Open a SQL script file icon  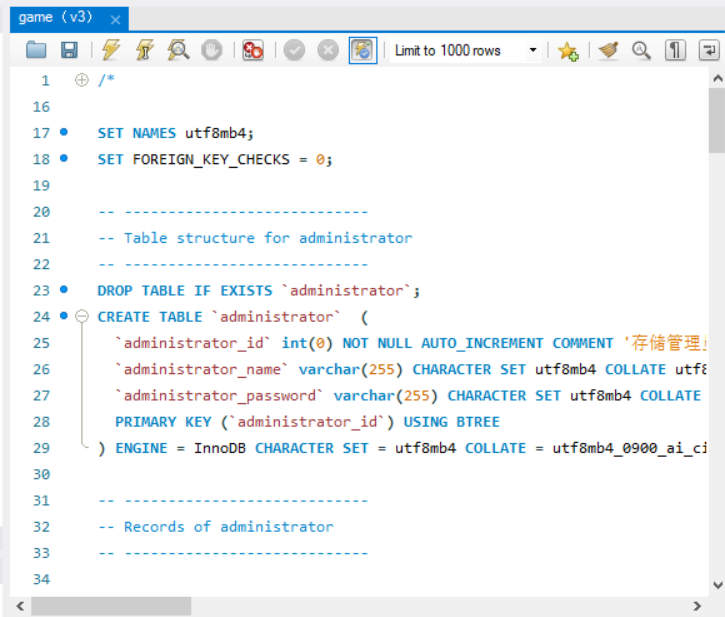36,50
